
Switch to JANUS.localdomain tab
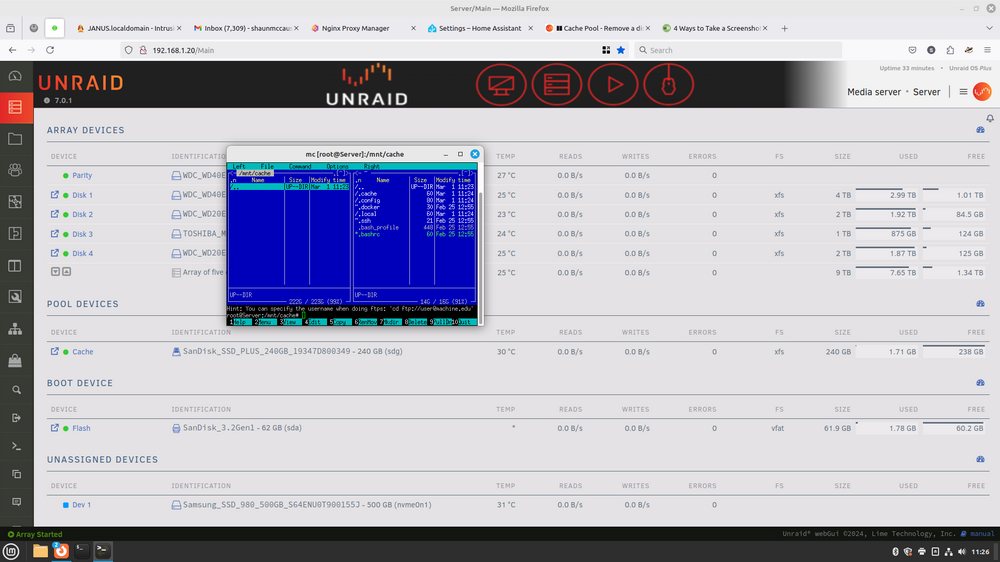click(x=129, y=28)
